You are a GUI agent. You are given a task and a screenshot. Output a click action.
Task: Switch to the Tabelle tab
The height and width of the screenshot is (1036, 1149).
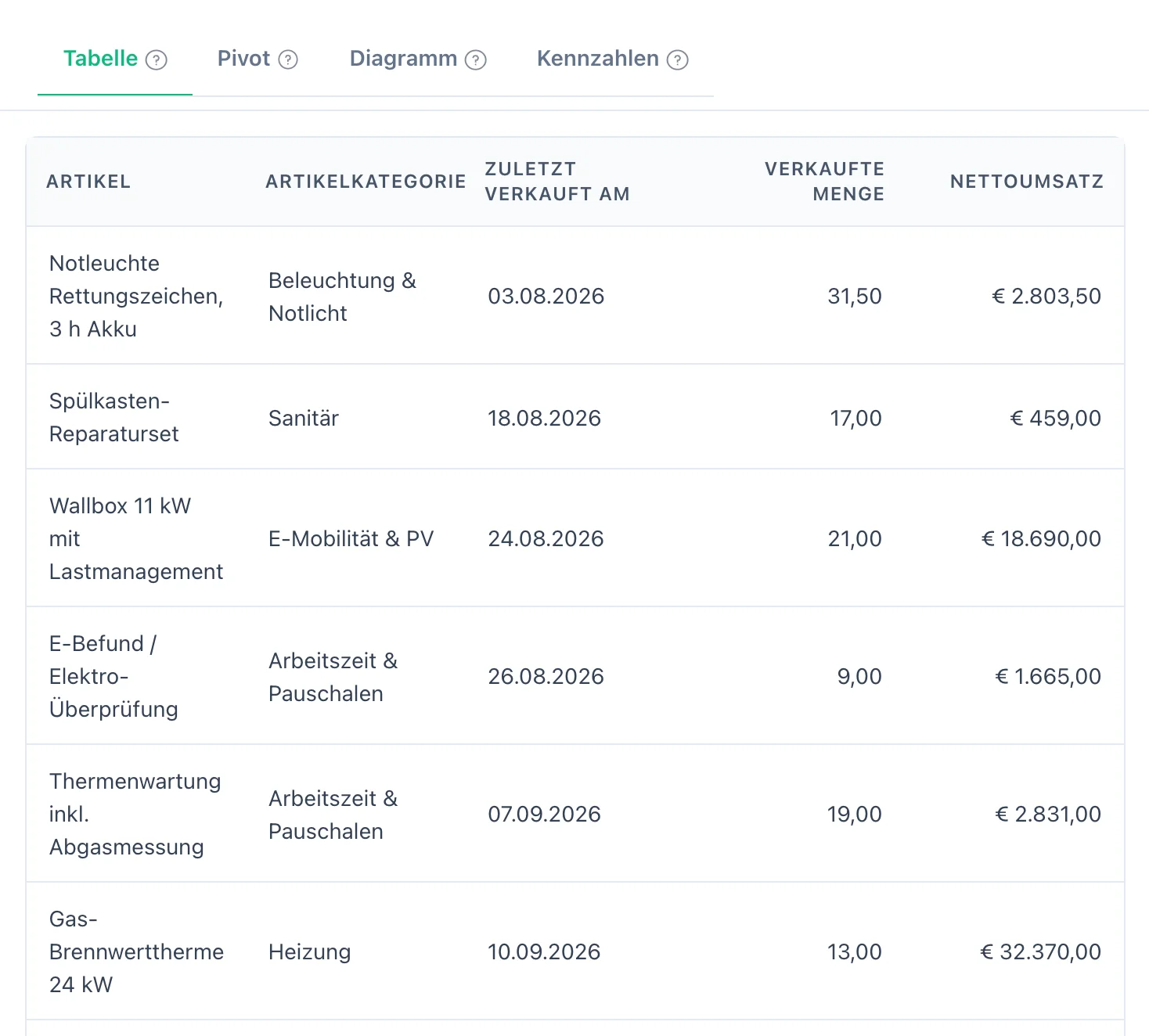pyautogui.click(x=115, y=59)
